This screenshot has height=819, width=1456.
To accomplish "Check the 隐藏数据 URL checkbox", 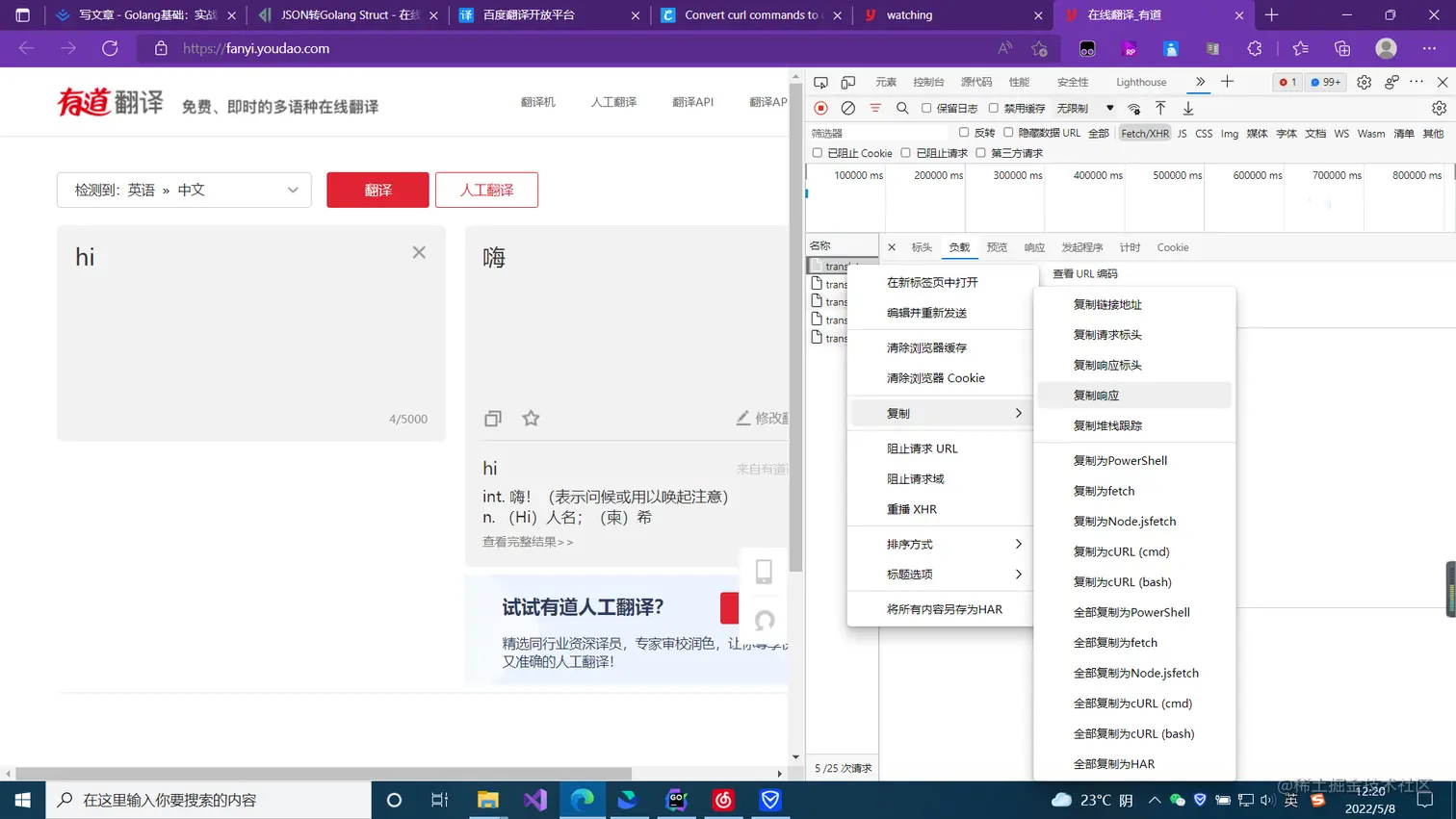I will tap(1008, 133).
